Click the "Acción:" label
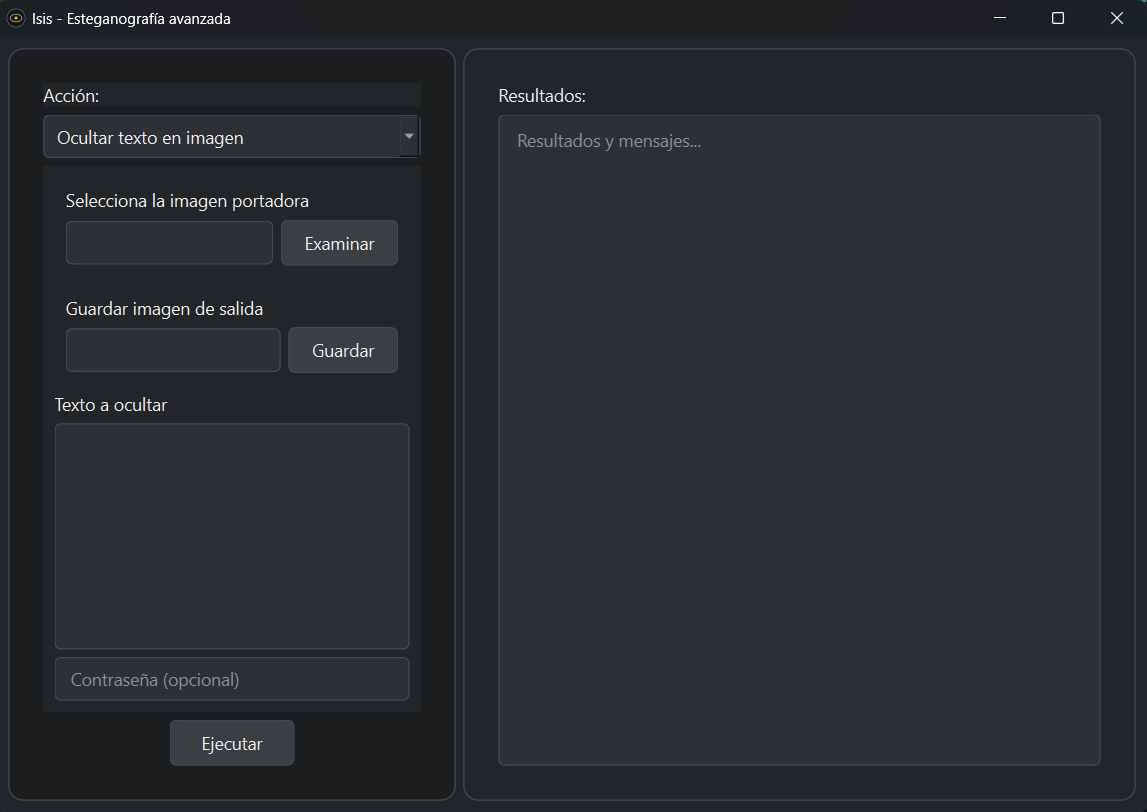The height and width of the screenshot is (812, 1147). tap(71, 96)
